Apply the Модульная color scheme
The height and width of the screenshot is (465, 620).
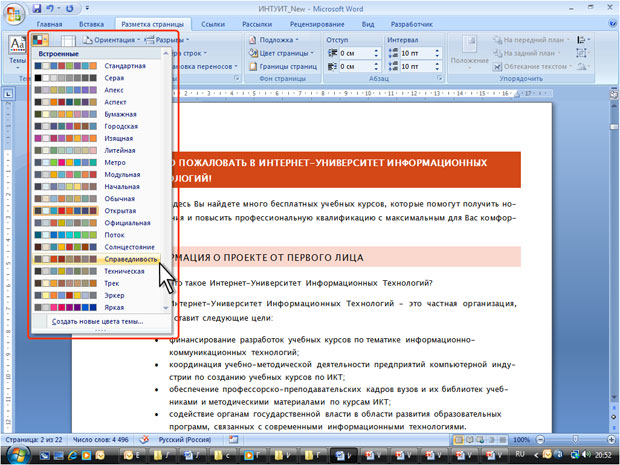pos(97,174)
